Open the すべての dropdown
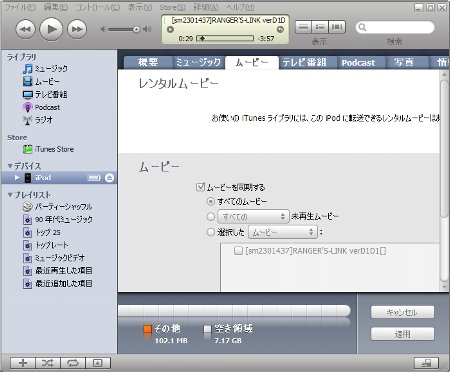 253,217
